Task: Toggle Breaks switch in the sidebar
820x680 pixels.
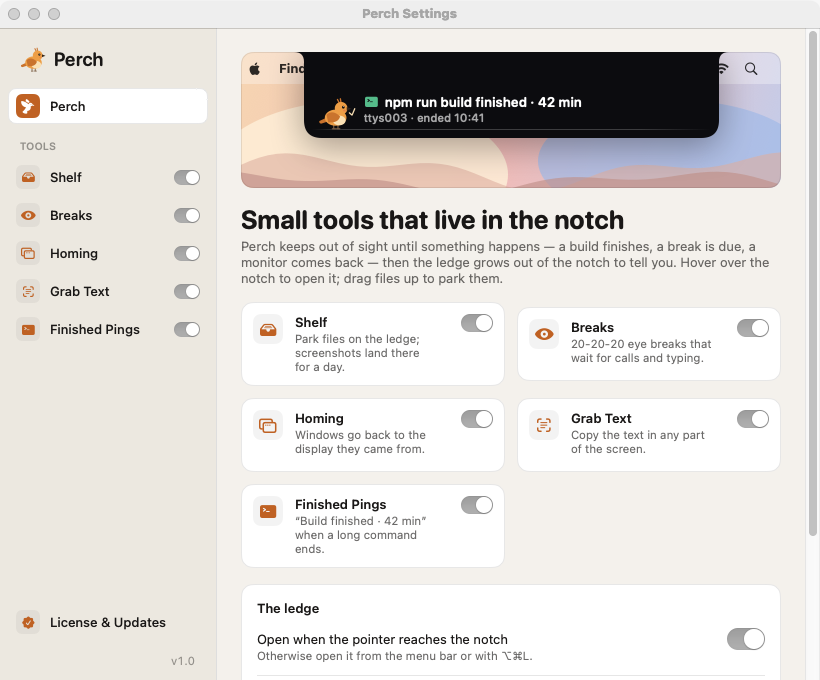Action: click(x=187, y=216)
